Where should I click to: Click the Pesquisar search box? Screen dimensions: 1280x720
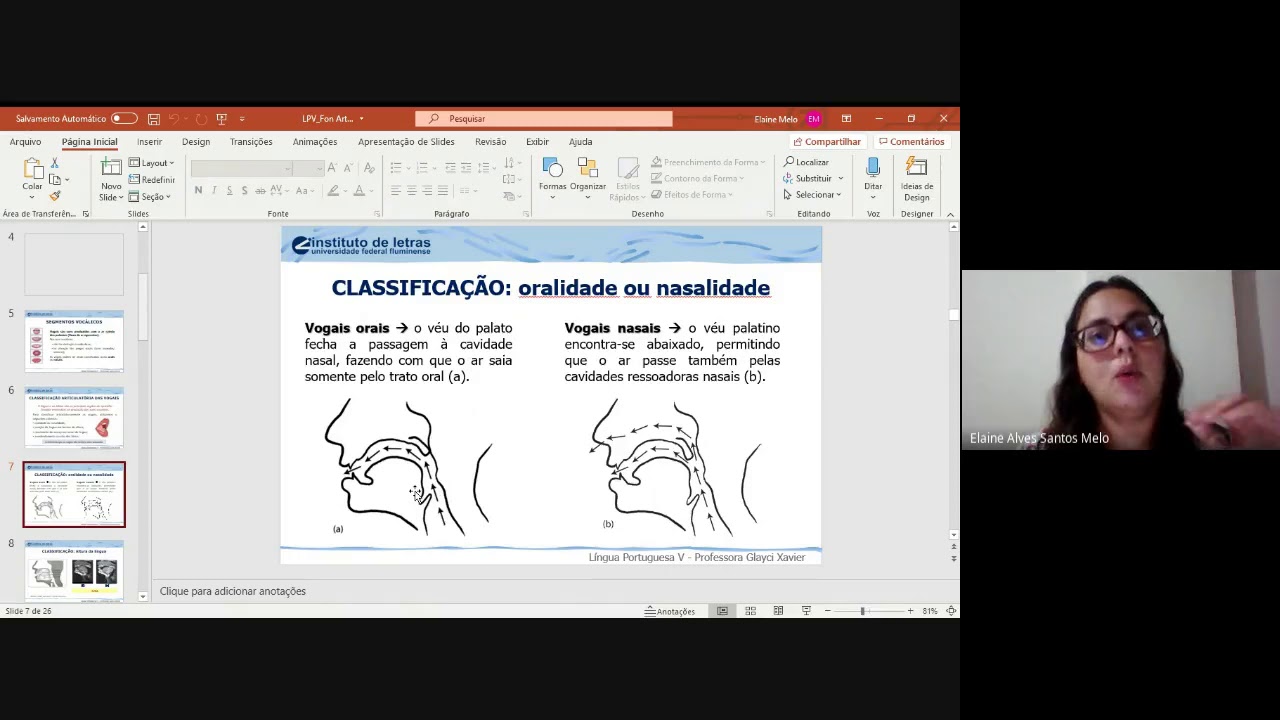(x=544, y=119)
